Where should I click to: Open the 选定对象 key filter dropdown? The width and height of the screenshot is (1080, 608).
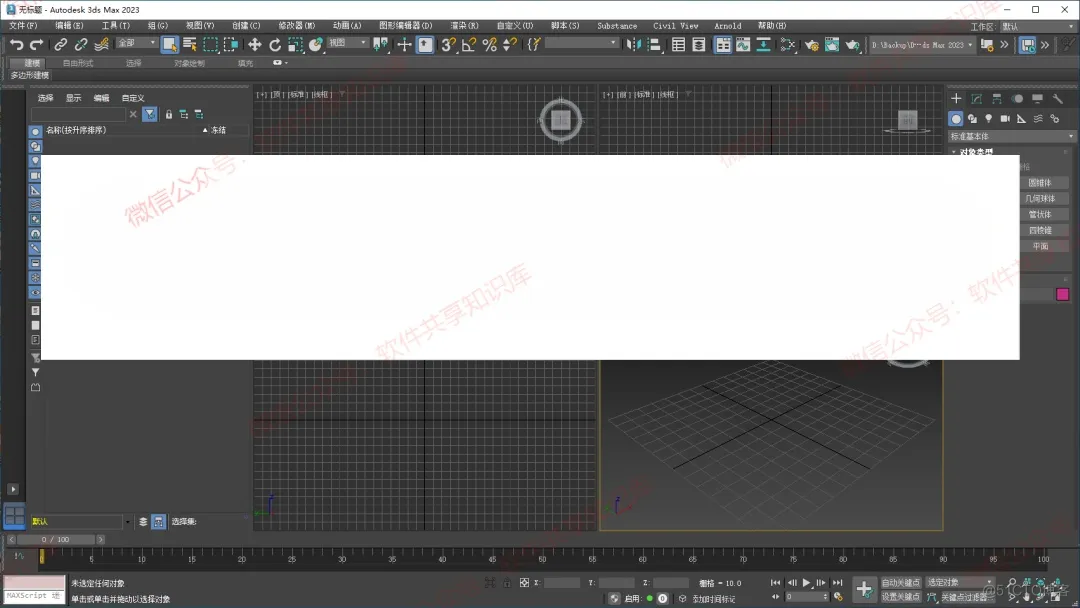959,583
